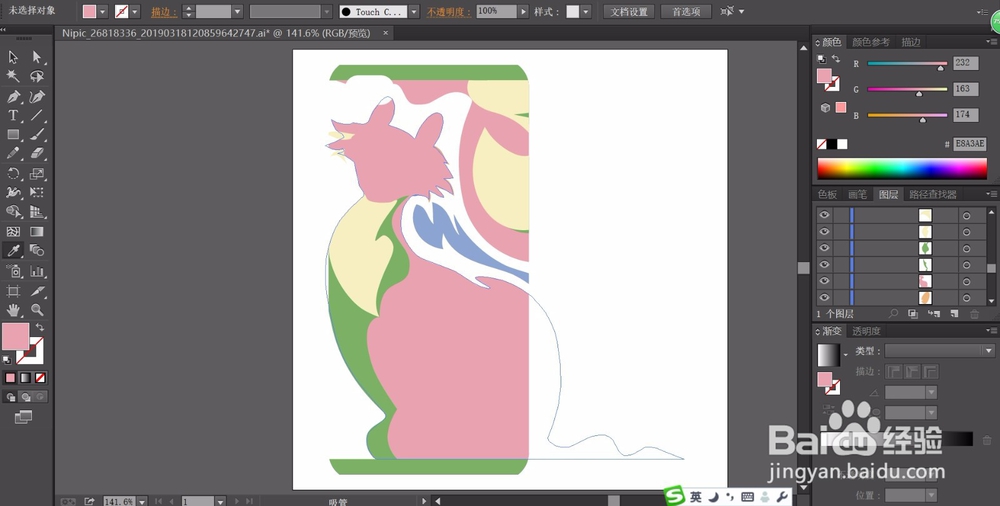The height and width of the screenshot is (506, 1000).
Task: Swap fill and stroke in toolbox
Action: pos(40,327)
